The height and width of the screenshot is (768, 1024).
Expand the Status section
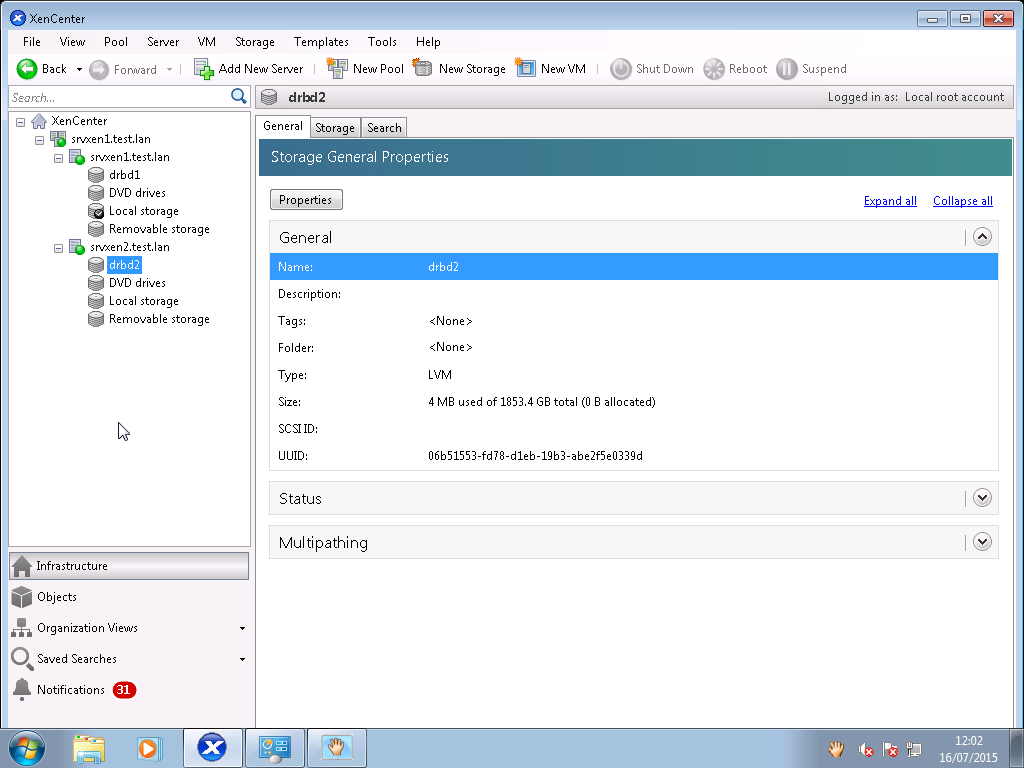click(x=982, y=498)
